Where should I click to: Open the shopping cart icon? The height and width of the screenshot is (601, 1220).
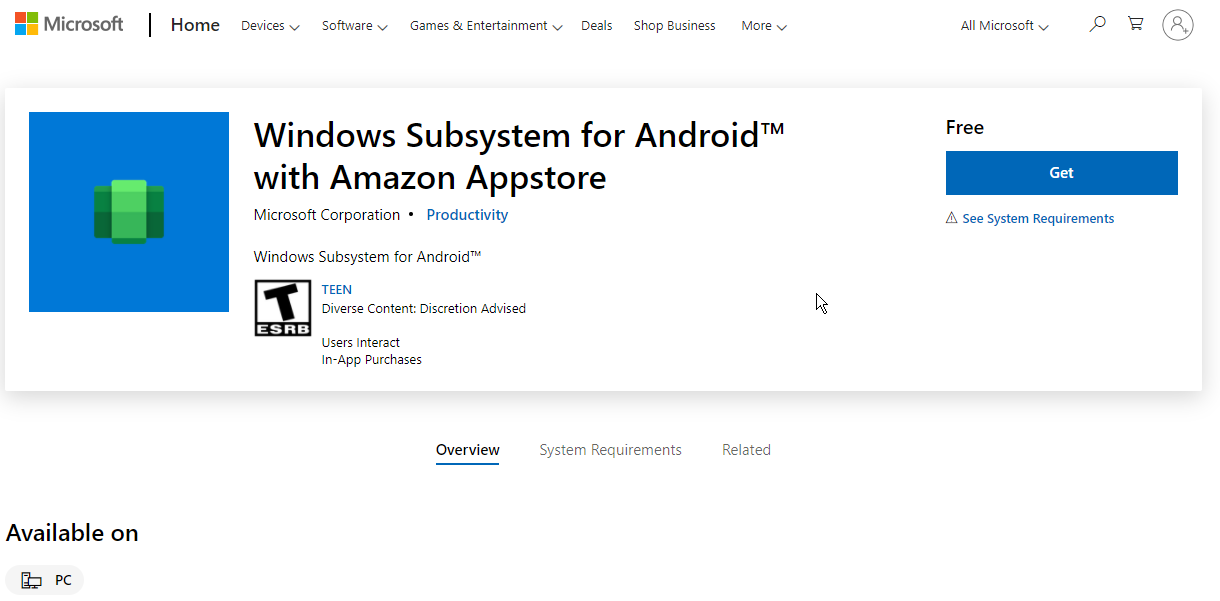pos(1135,24)
